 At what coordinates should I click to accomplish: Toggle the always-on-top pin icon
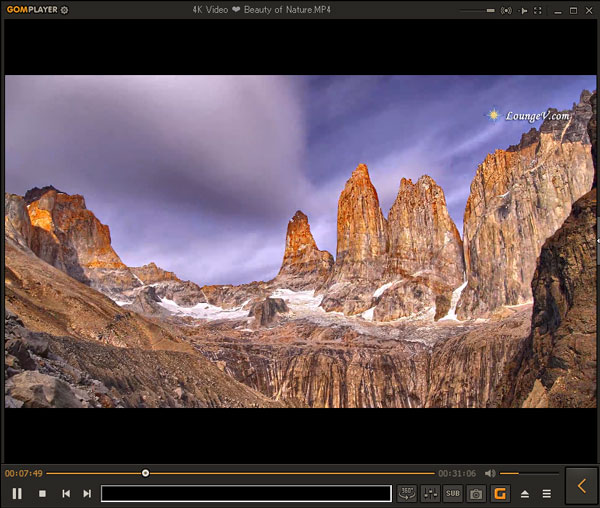click(x=522, y=10)
